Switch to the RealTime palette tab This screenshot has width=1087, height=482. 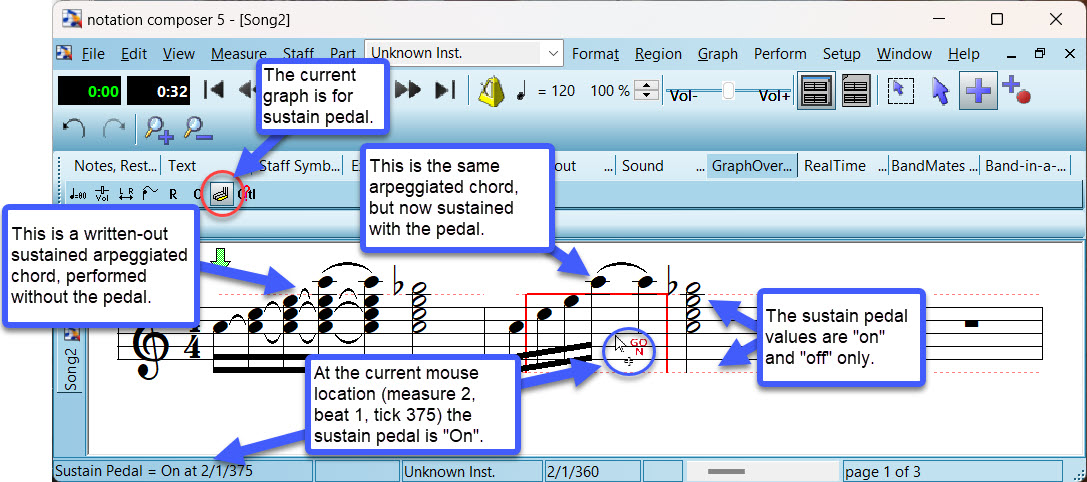834,166
